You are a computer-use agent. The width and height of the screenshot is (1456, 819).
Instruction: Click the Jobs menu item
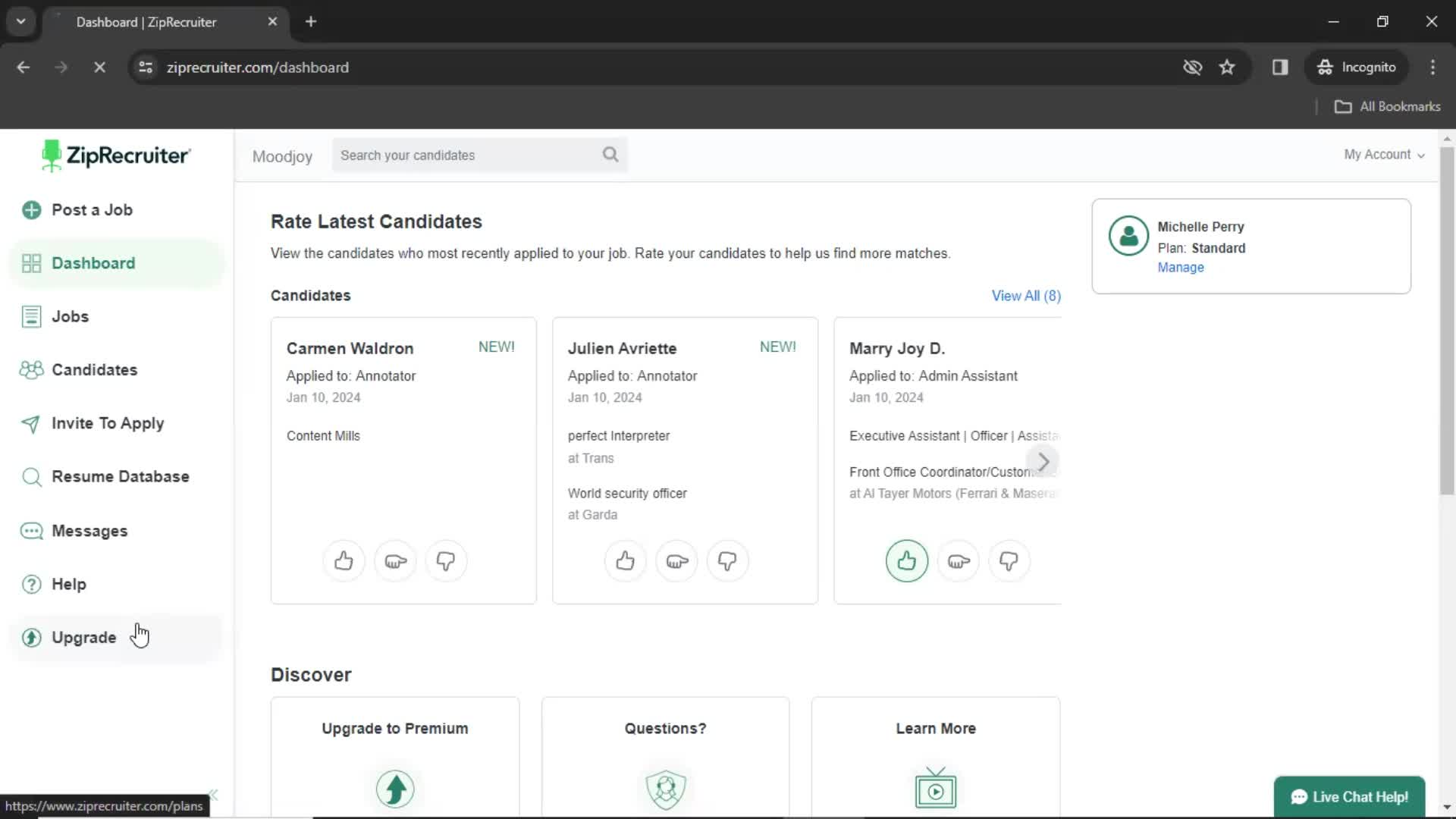(70, 316)
